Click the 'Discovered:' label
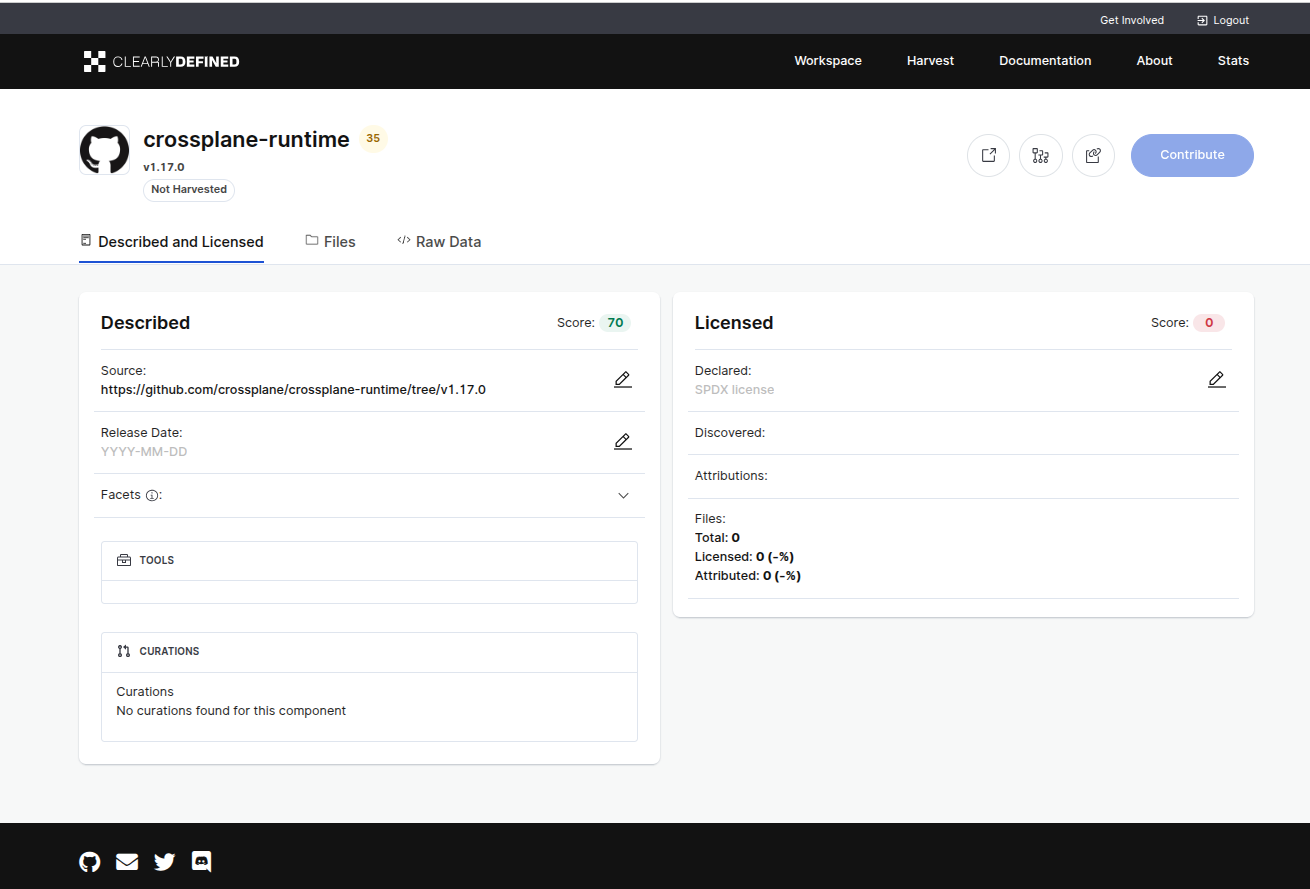The image size is (1310, 889). pos(730,433)
